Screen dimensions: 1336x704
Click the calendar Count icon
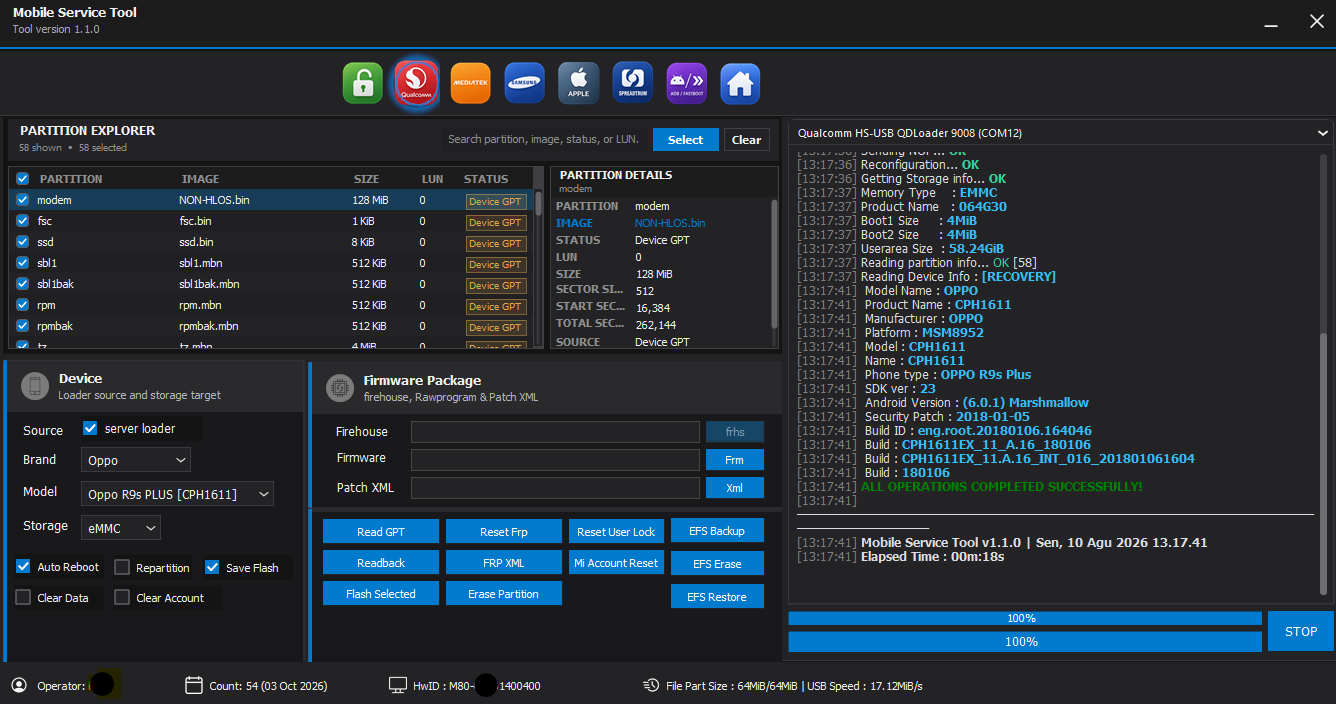194,685
